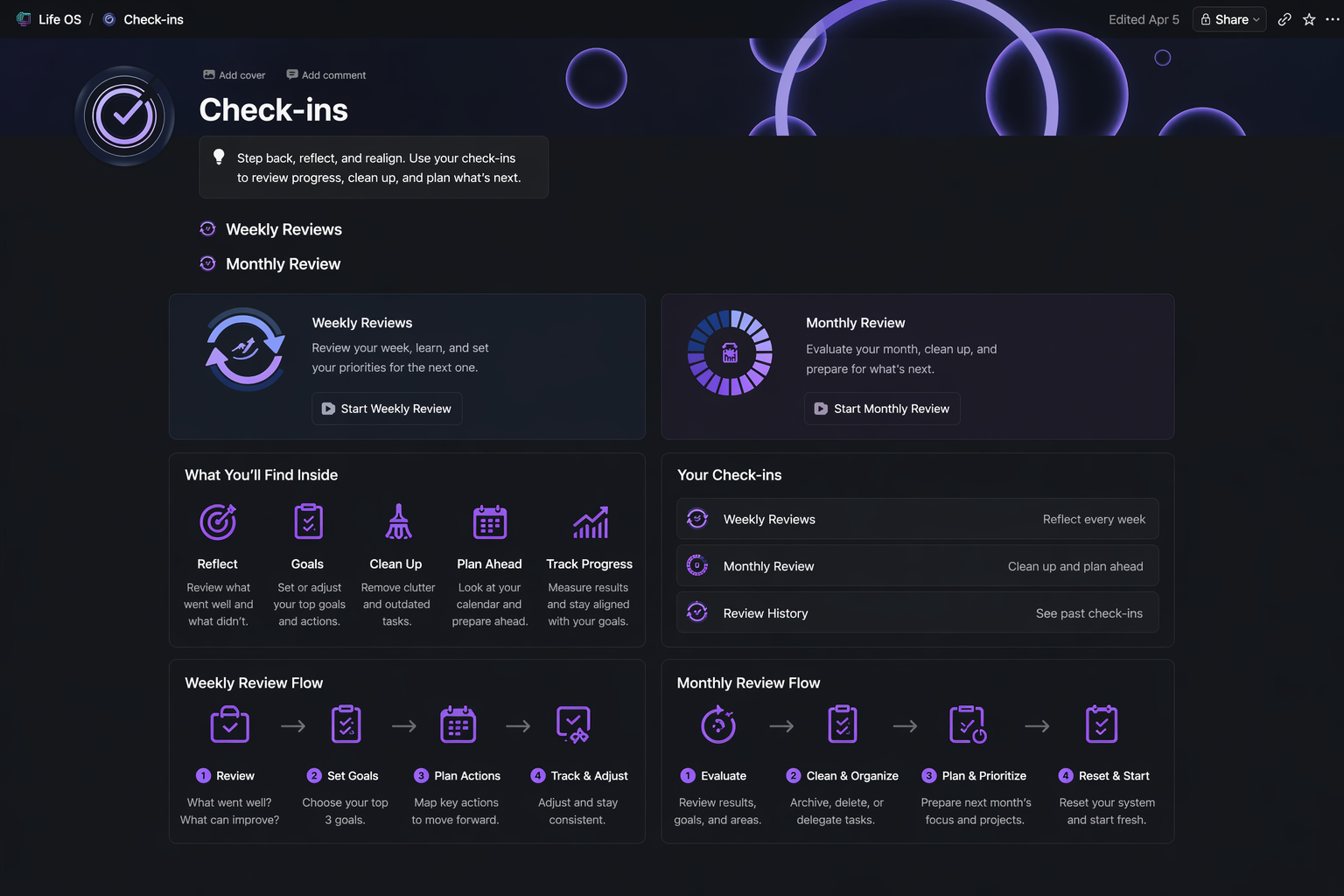Click the Plan Ahead calendar icon
The height and width of the screenshot is (896, 1344).
[489, 522]
